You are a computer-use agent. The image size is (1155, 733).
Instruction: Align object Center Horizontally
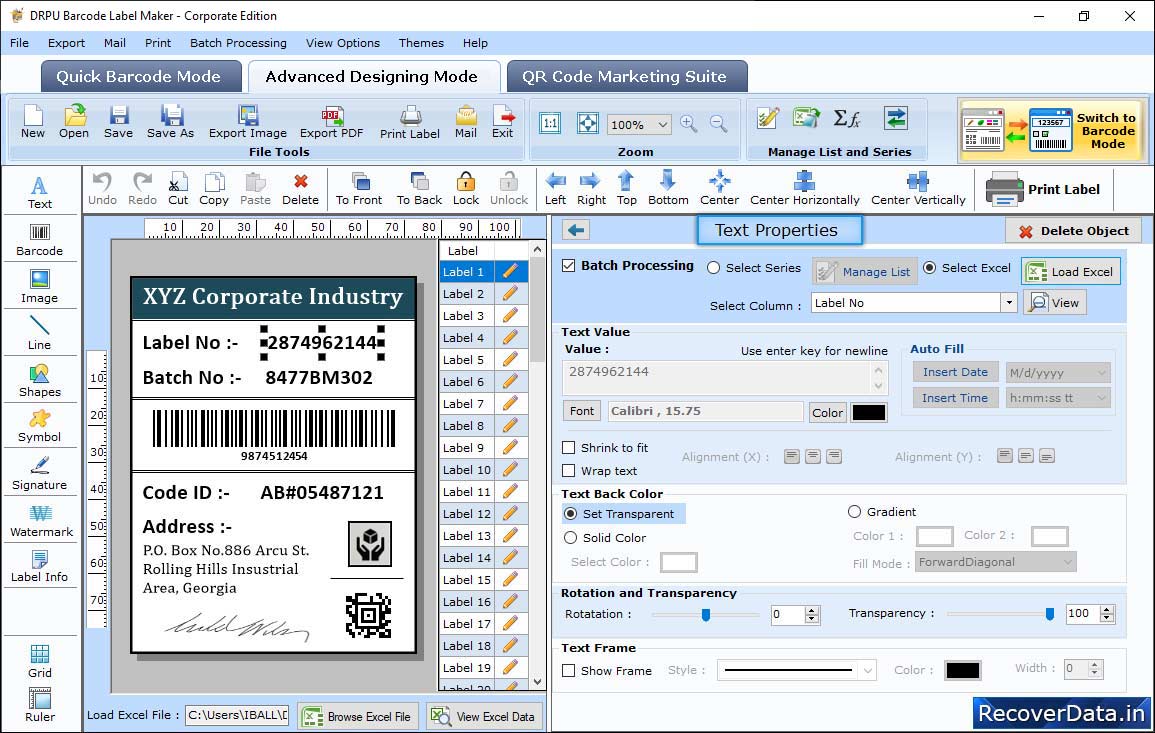804,189
